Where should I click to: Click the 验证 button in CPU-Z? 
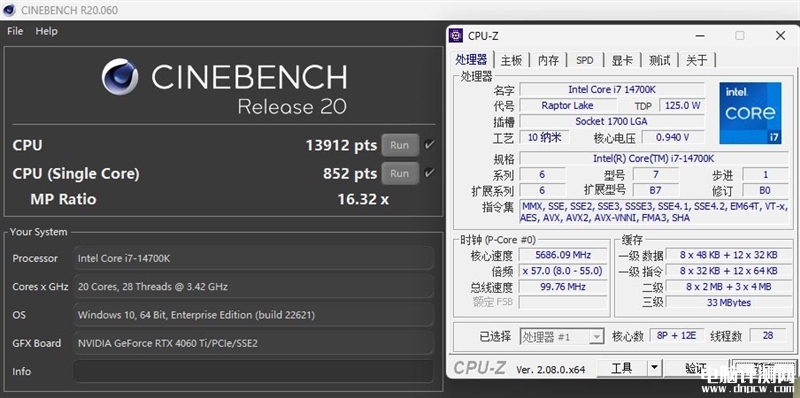(x=696, y=368)
